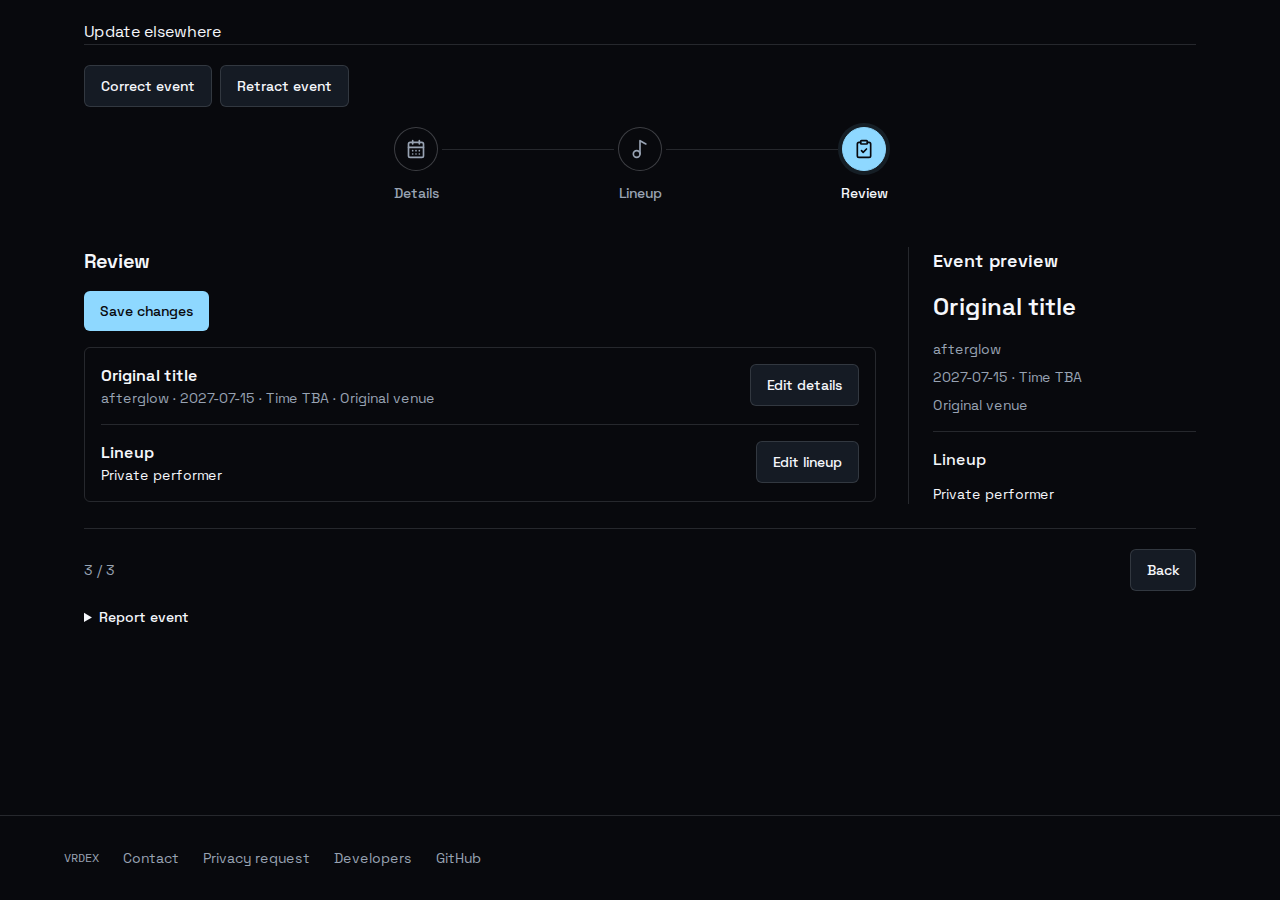Click 'Original venue' in Event preview
This screenshot has width=1280, height=900.
980,405
